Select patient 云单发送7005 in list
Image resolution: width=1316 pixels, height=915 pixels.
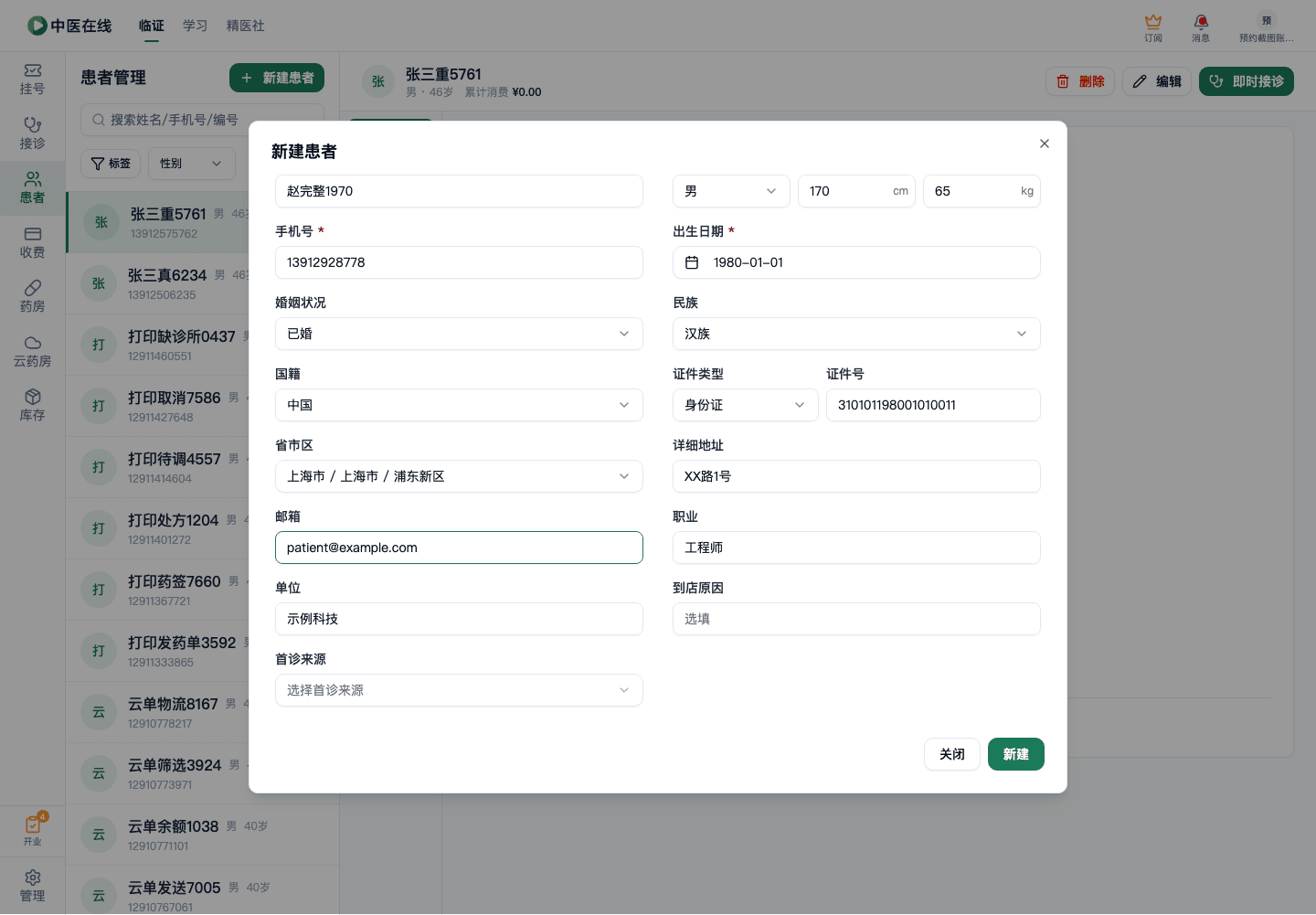point(202,892)
